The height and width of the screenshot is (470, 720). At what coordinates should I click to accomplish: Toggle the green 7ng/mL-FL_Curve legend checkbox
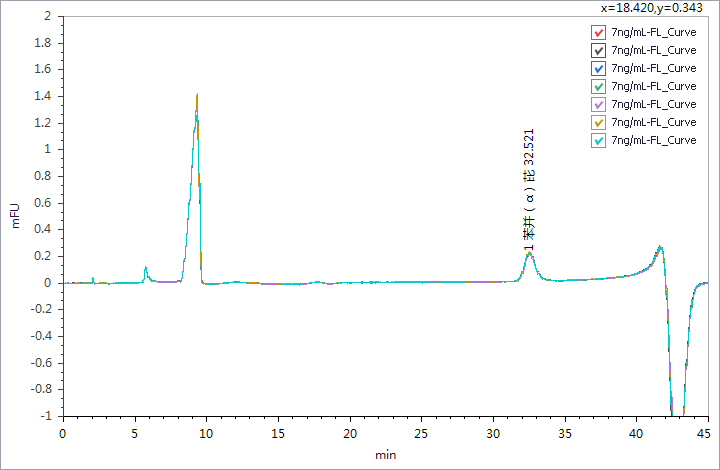tap(598, 86)
